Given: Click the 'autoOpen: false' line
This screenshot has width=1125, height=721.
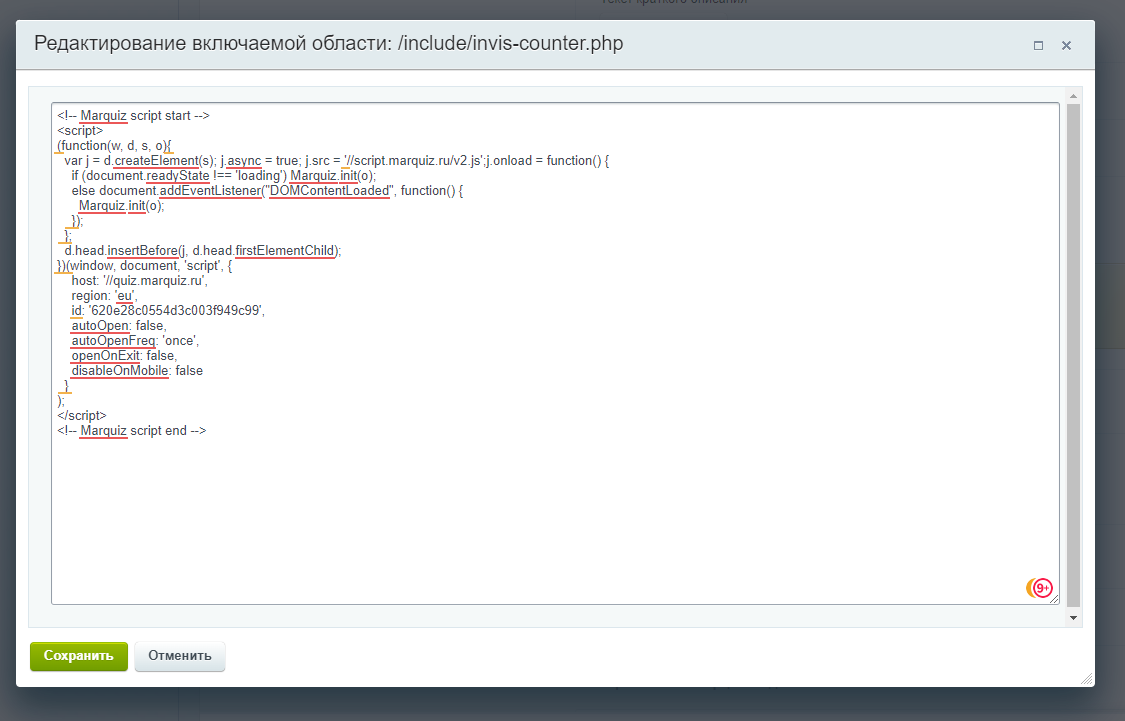Looking at the screenshot, I should [x=118, y=326].
